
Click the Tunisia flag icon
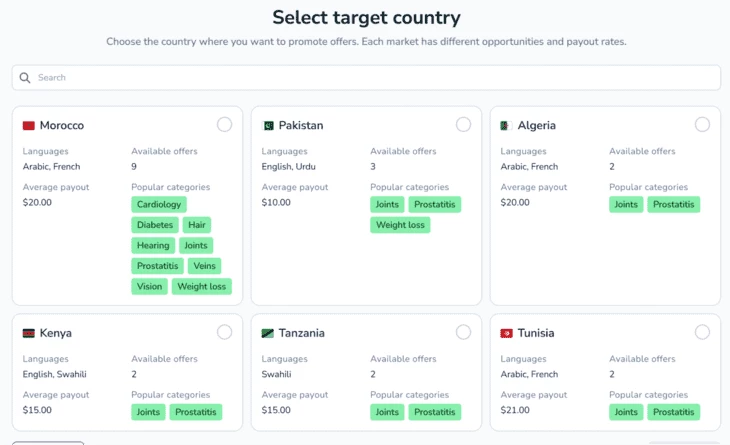click(507, 333)
